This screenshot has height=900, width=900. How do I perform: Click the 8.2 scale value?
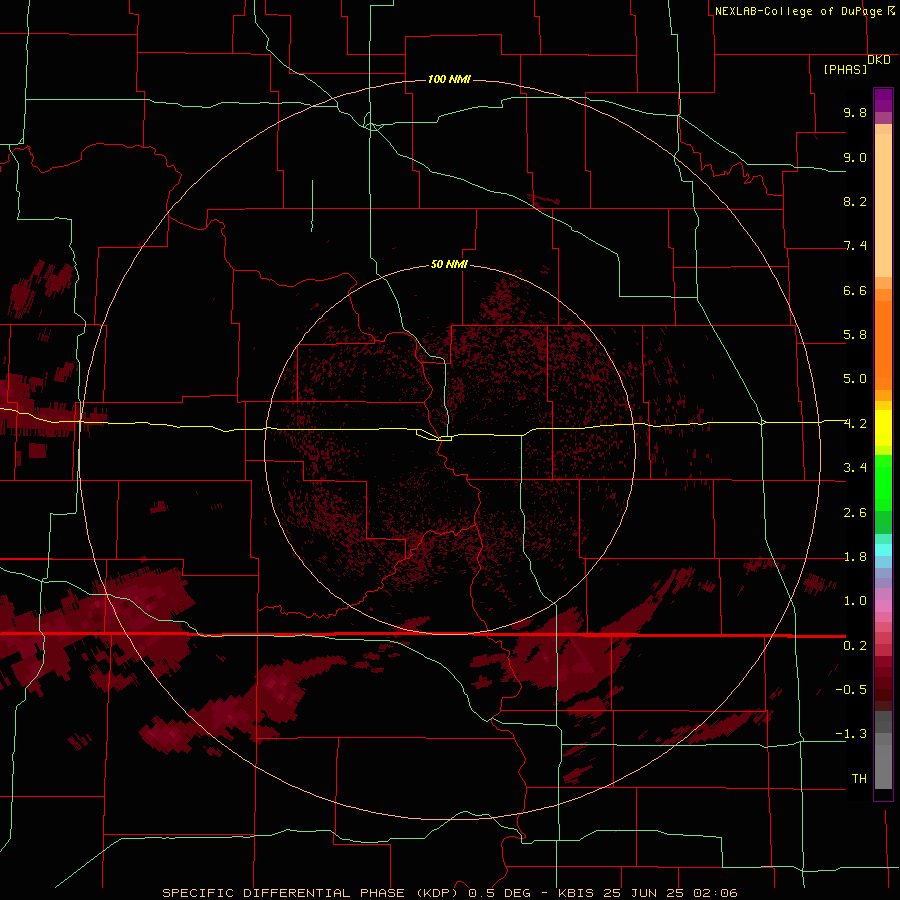click(855, 201)
